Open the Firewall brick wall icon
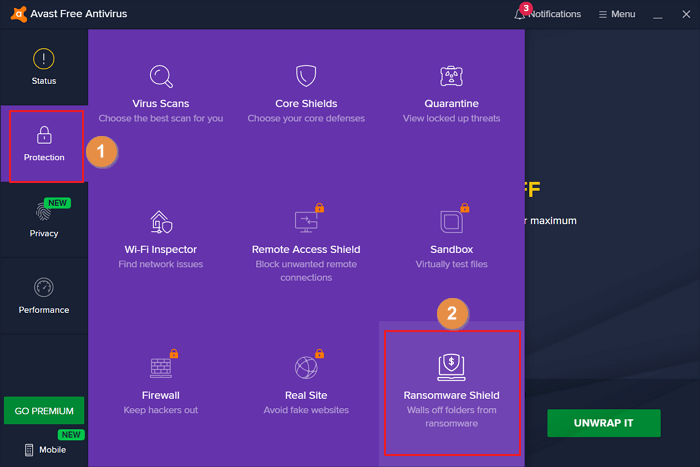The height and width of the screenshot is (467, 700). click(160, 367)
